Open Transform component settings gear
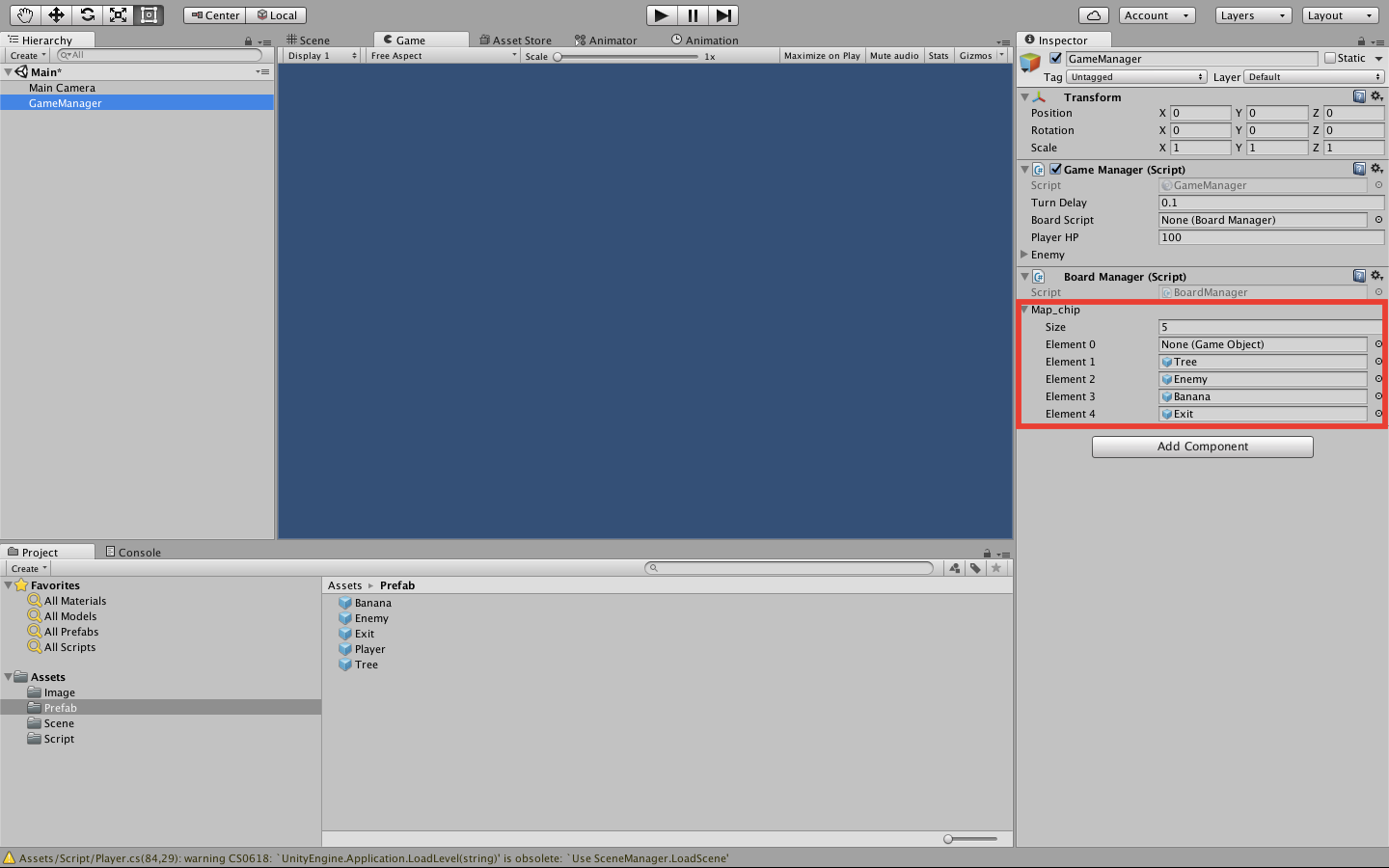Image resolution: width=1389 pixels, height=868 pixels. [x=1376, y=96]
